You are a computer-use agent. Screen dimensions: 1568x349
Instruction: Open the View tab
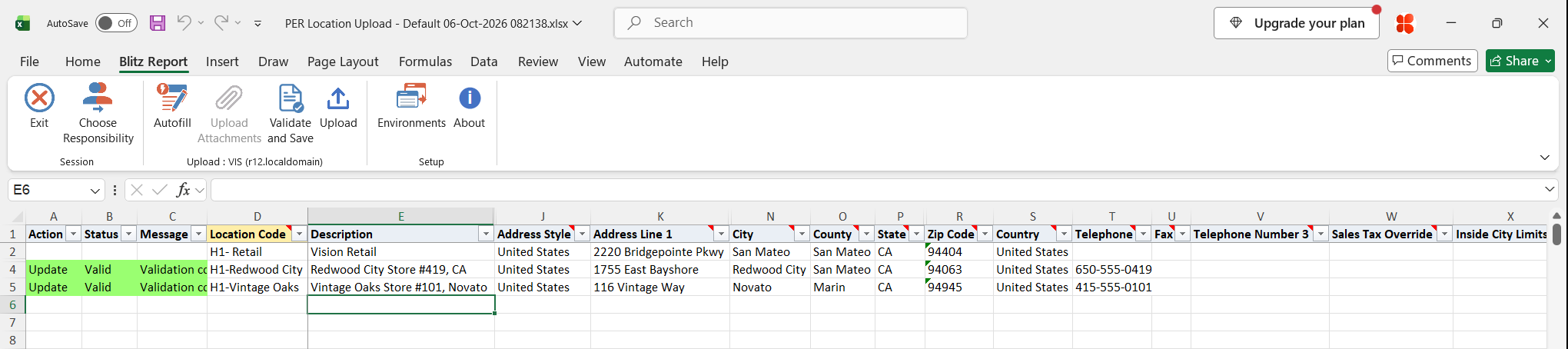pos(592,61)
